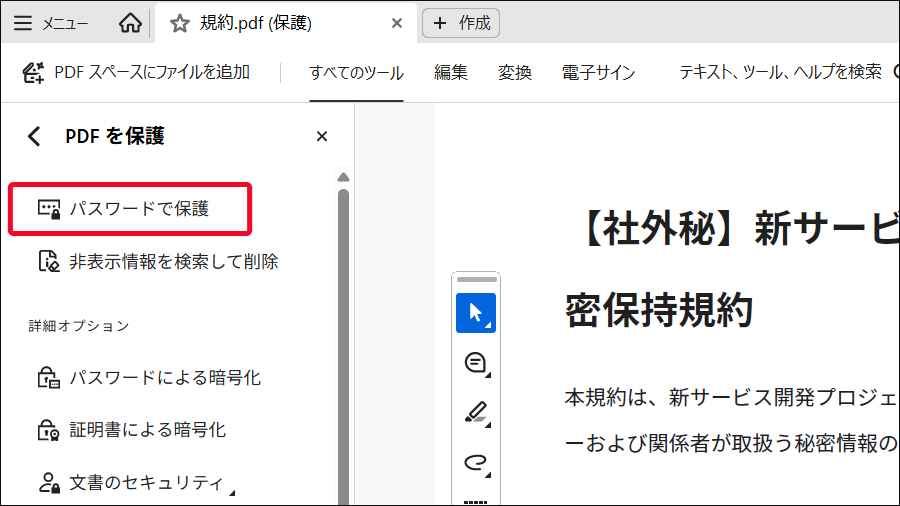This screenshot has width=900, height=506.
Task: Select the highlighter tool
Action: coord(476,413)
